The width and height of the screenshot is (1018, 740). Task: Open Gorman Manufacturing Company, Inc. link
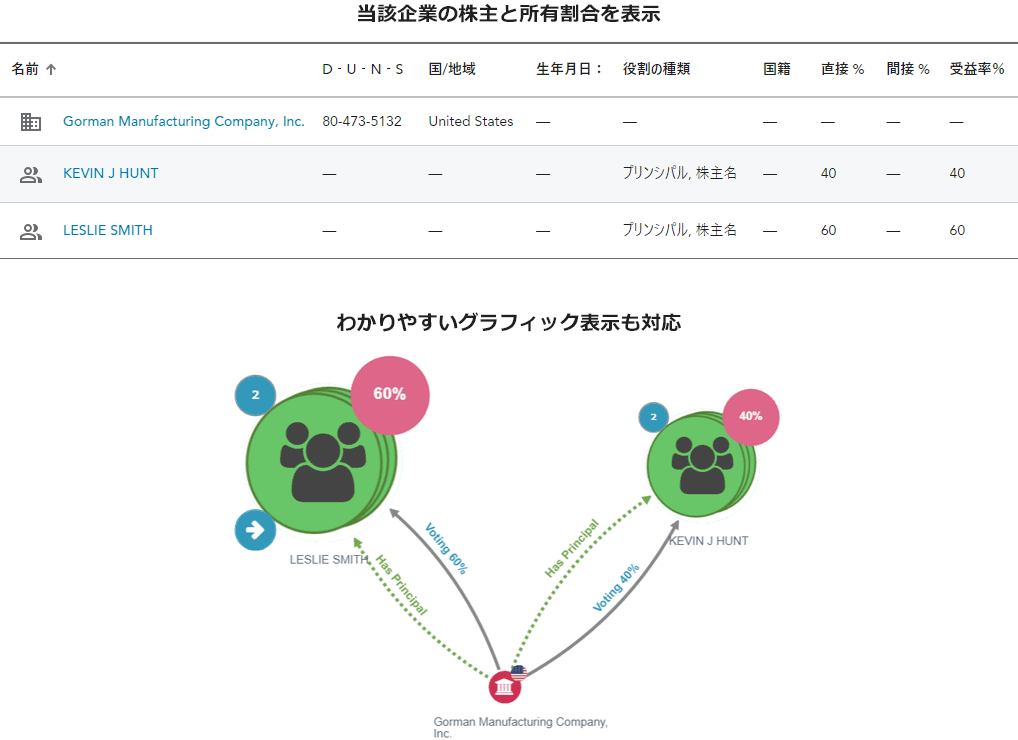184,121
